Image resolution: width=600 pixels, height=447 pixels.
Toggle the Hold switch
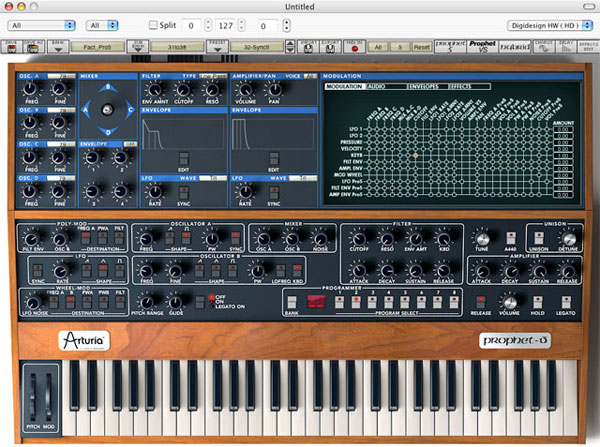pyautogui.click(x=538, y=302)
